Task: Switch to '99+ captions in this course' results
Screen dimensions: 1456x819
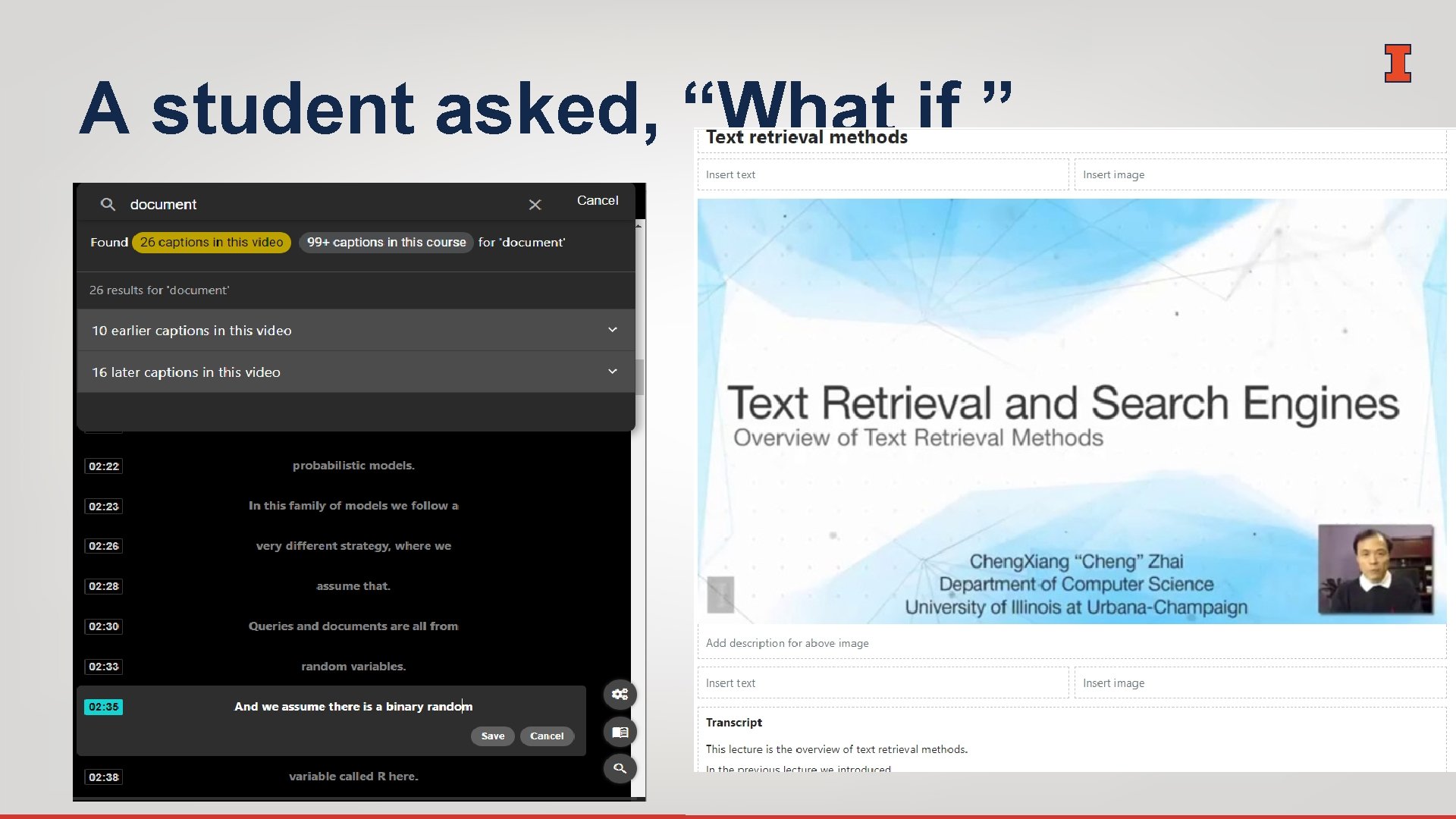Action: point(386,242)
